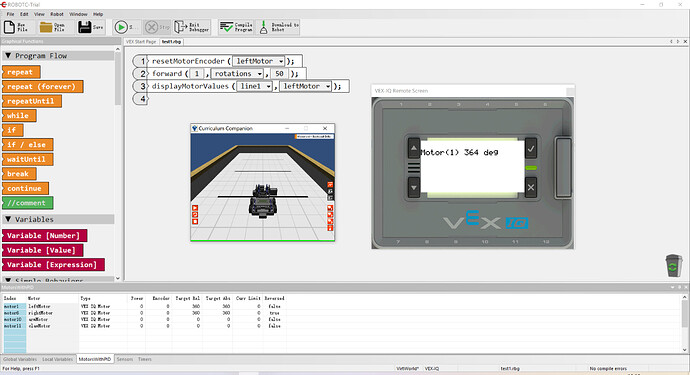
Task: Collapse the Program Flow section
Action: [8, 55]
